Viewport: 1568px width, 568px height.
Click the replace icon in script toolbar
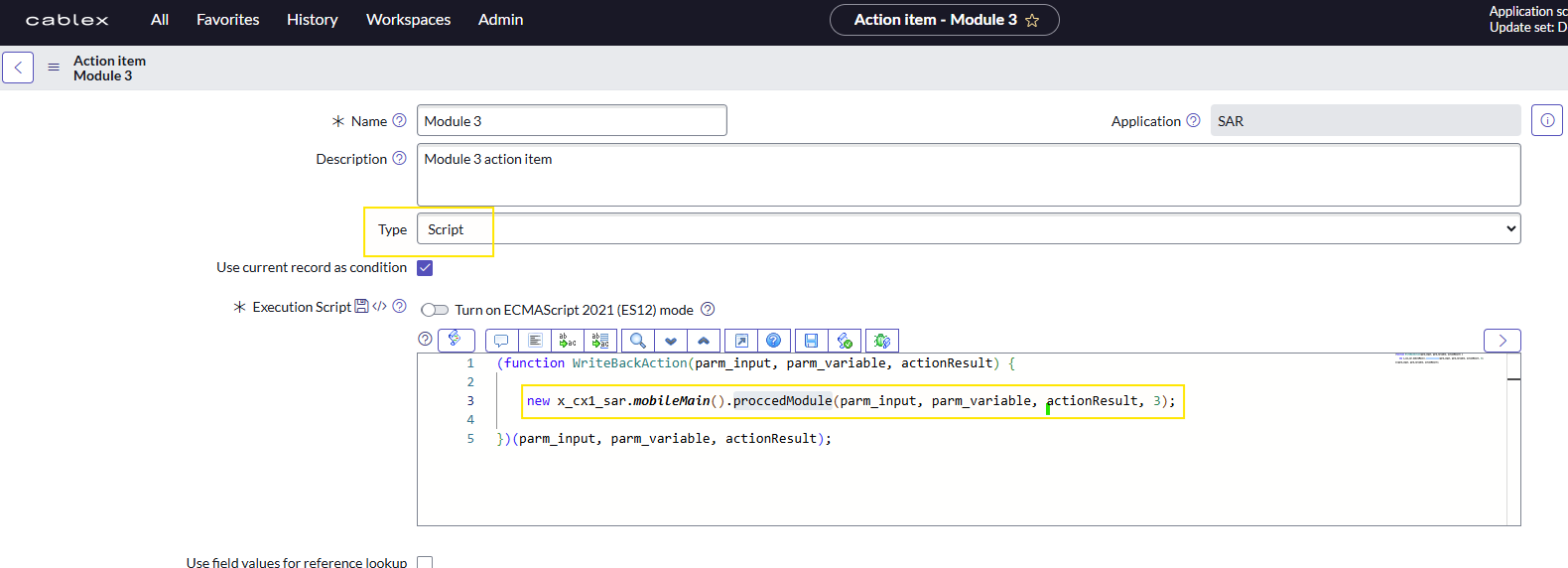click(x=568, y=341)
